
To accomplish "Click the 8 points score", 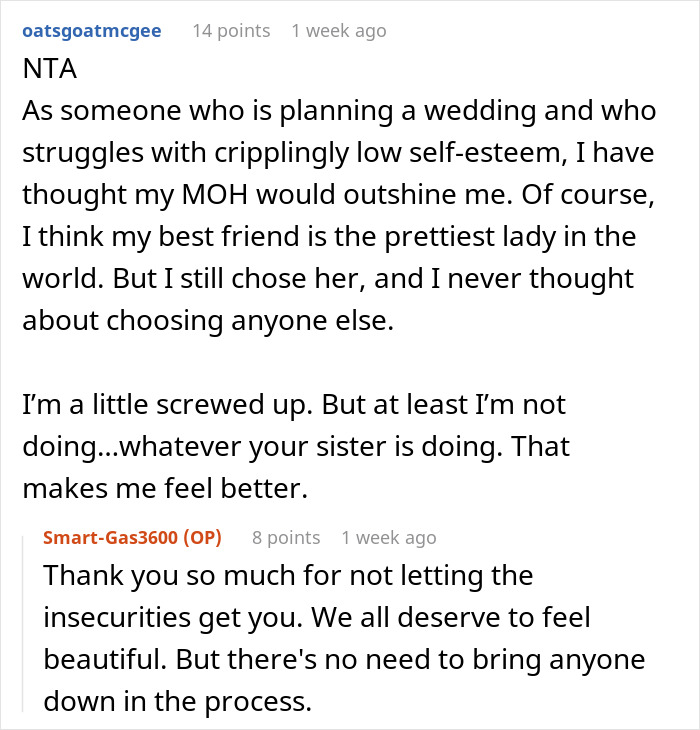I will point(286,538).
